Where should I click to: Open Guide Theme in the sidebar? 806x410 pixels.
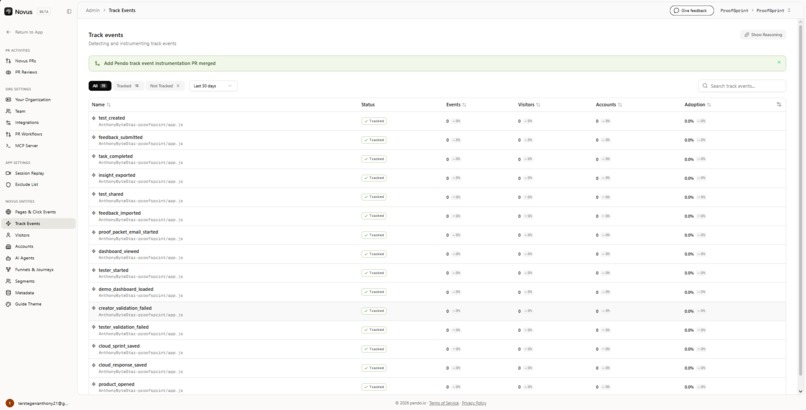pyautogui.click(x=39, y=304)
